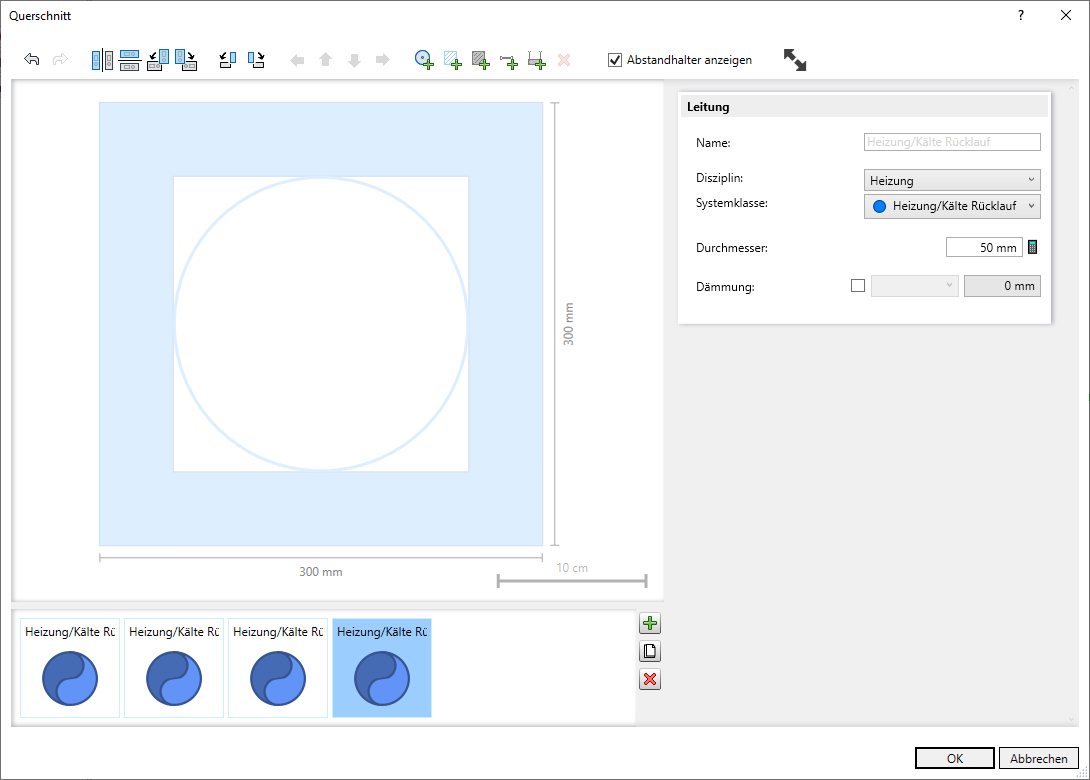Click the help question mark button

point(1020,15)
